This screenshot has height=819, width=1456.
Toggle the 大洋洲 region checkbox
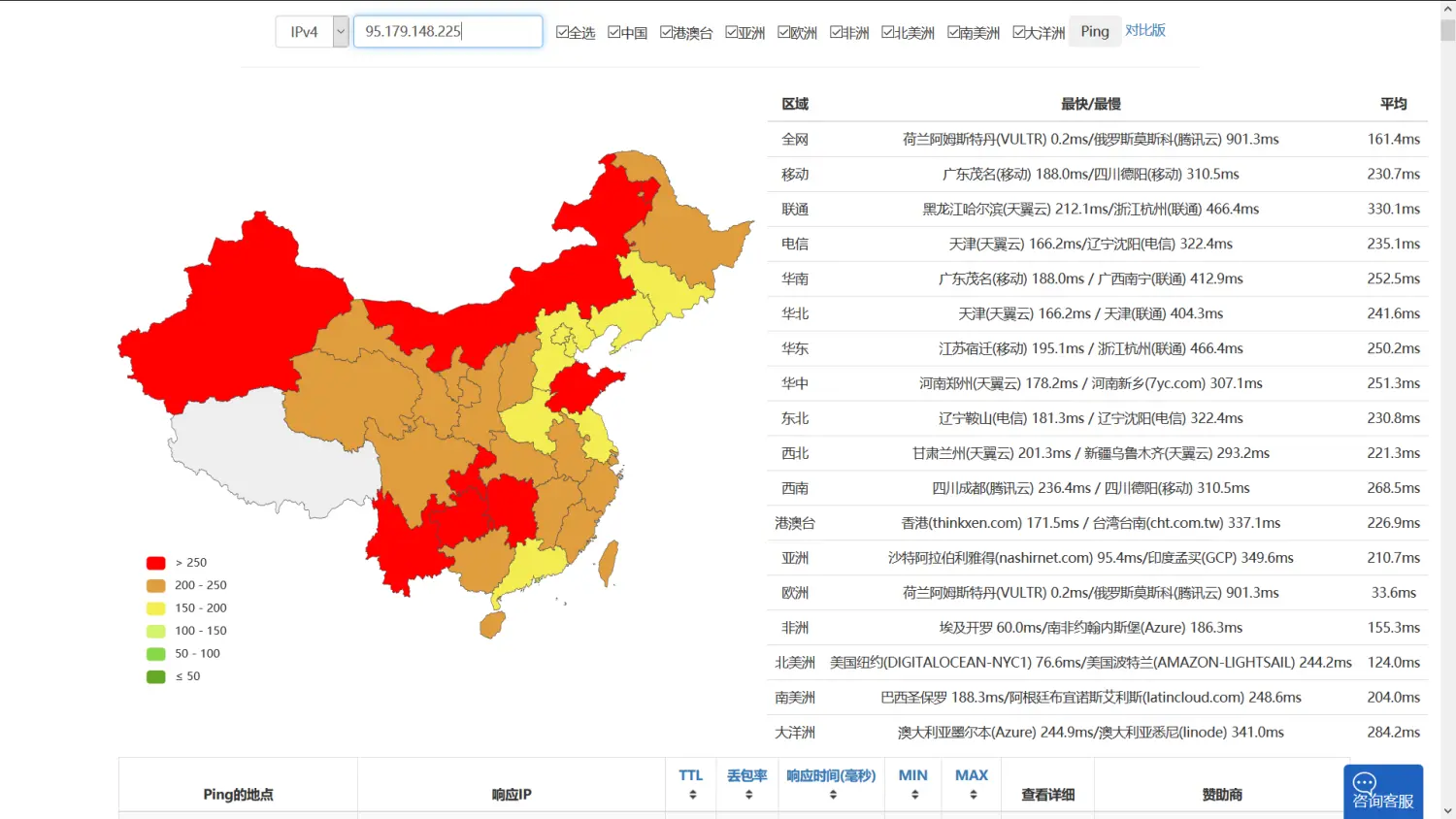click(x=1019, y=32)
